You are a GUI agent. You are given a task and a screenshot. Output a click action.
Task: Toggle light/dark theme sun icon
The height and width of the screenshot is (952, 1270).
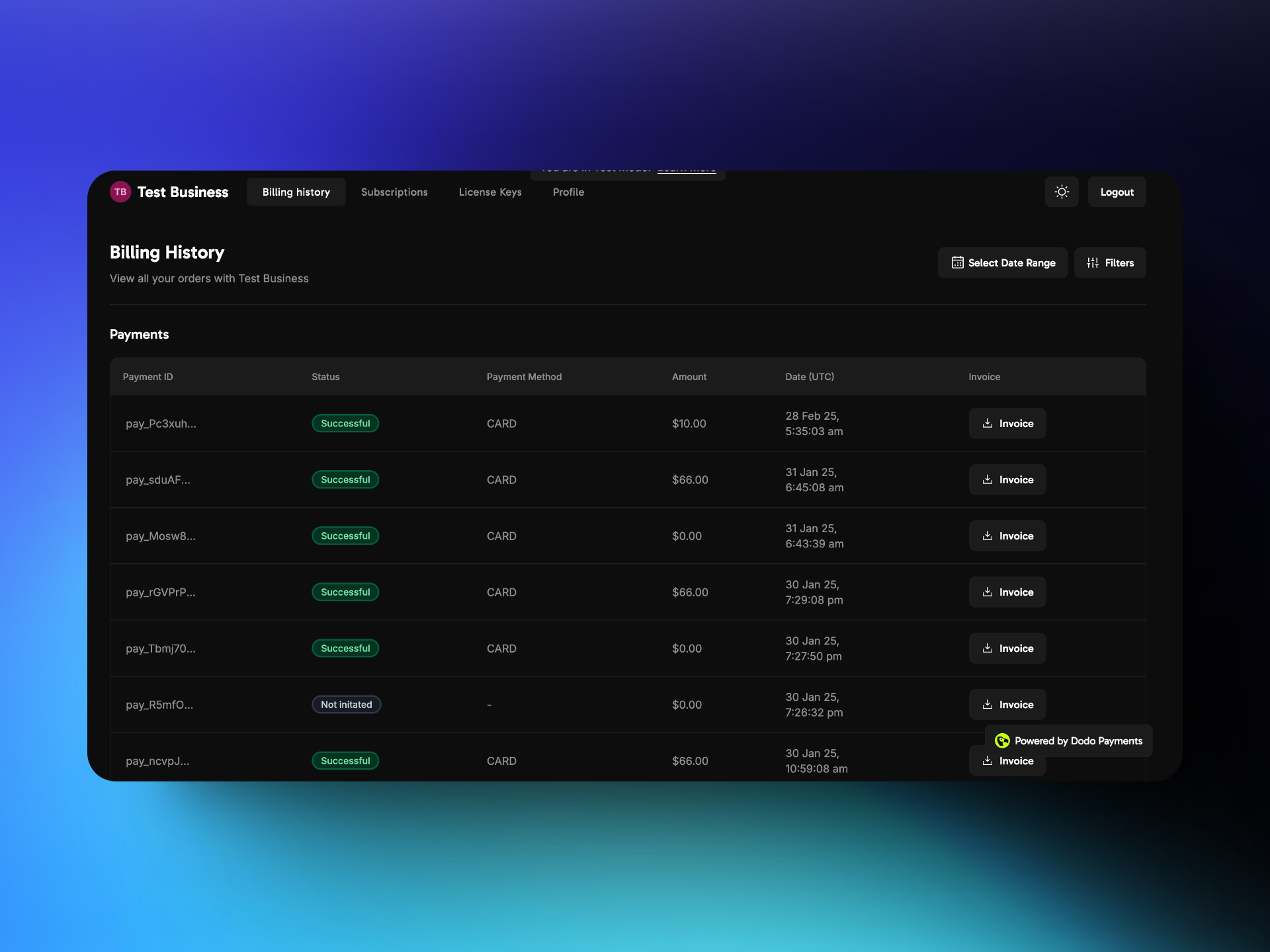pos(1062,192)
